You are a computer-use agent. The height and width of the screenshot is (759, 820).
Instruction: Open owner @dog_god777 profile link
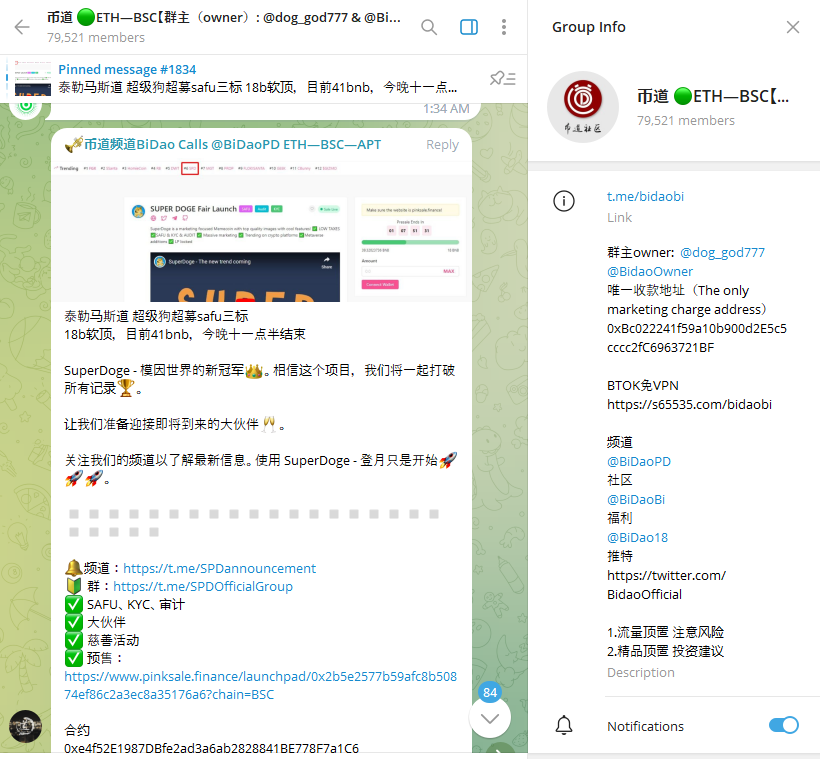[722, 252]
